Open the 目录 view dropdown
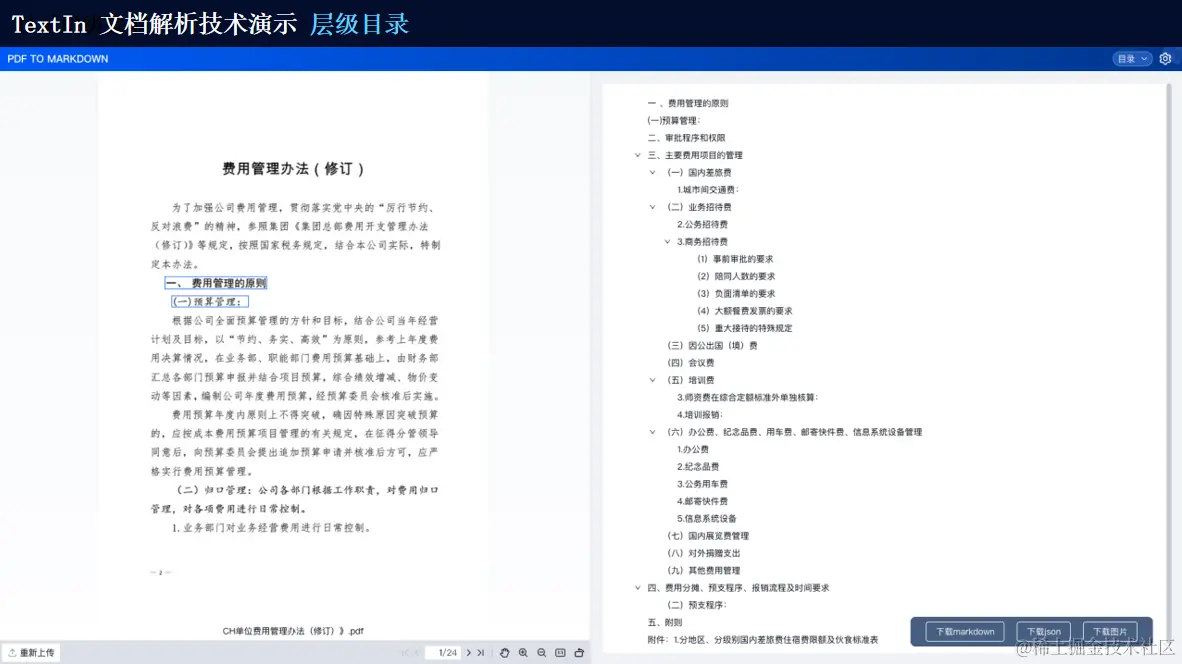 (x=1132, y=59)
